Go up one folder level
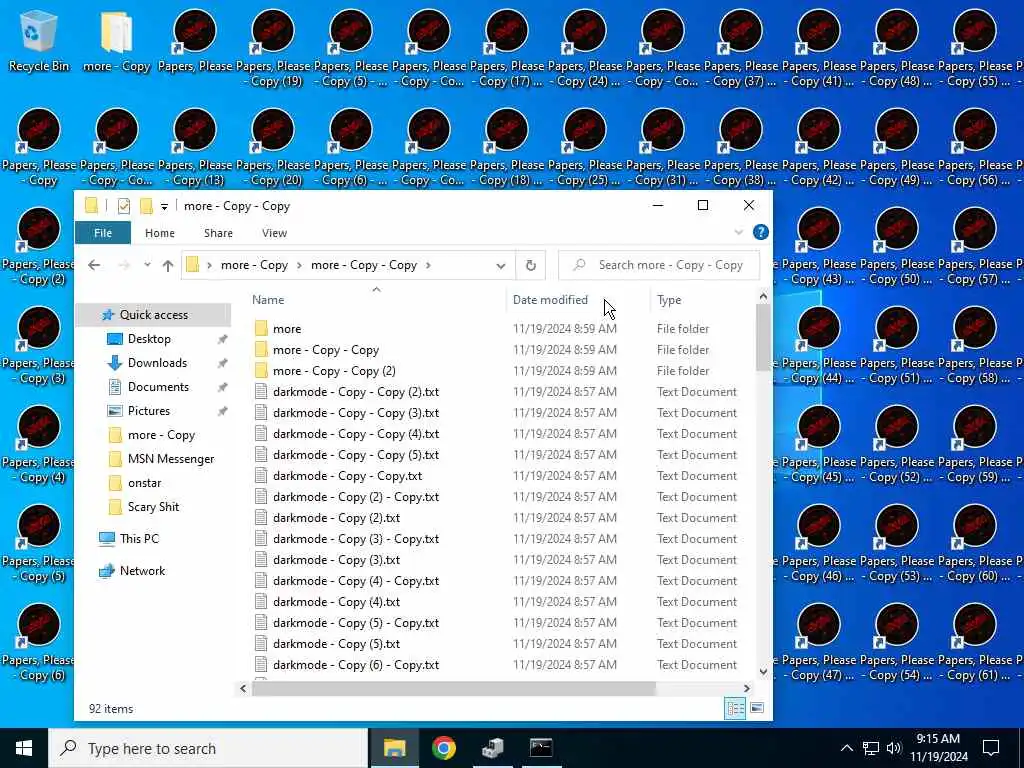Screen dimensions: 1024x768 (168, 265)
